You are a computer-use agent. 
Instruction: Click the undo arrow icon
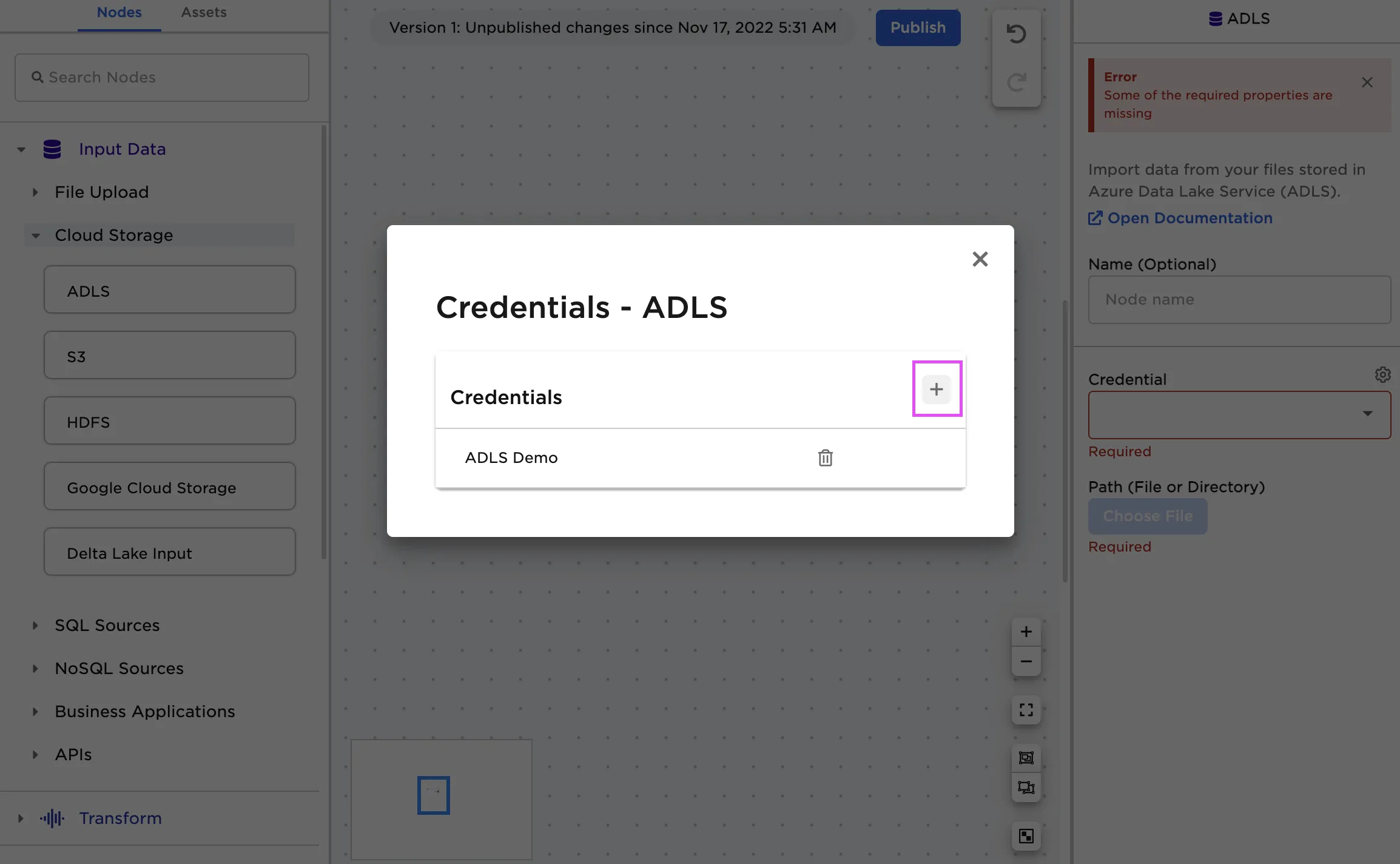tap(1016, 34)
